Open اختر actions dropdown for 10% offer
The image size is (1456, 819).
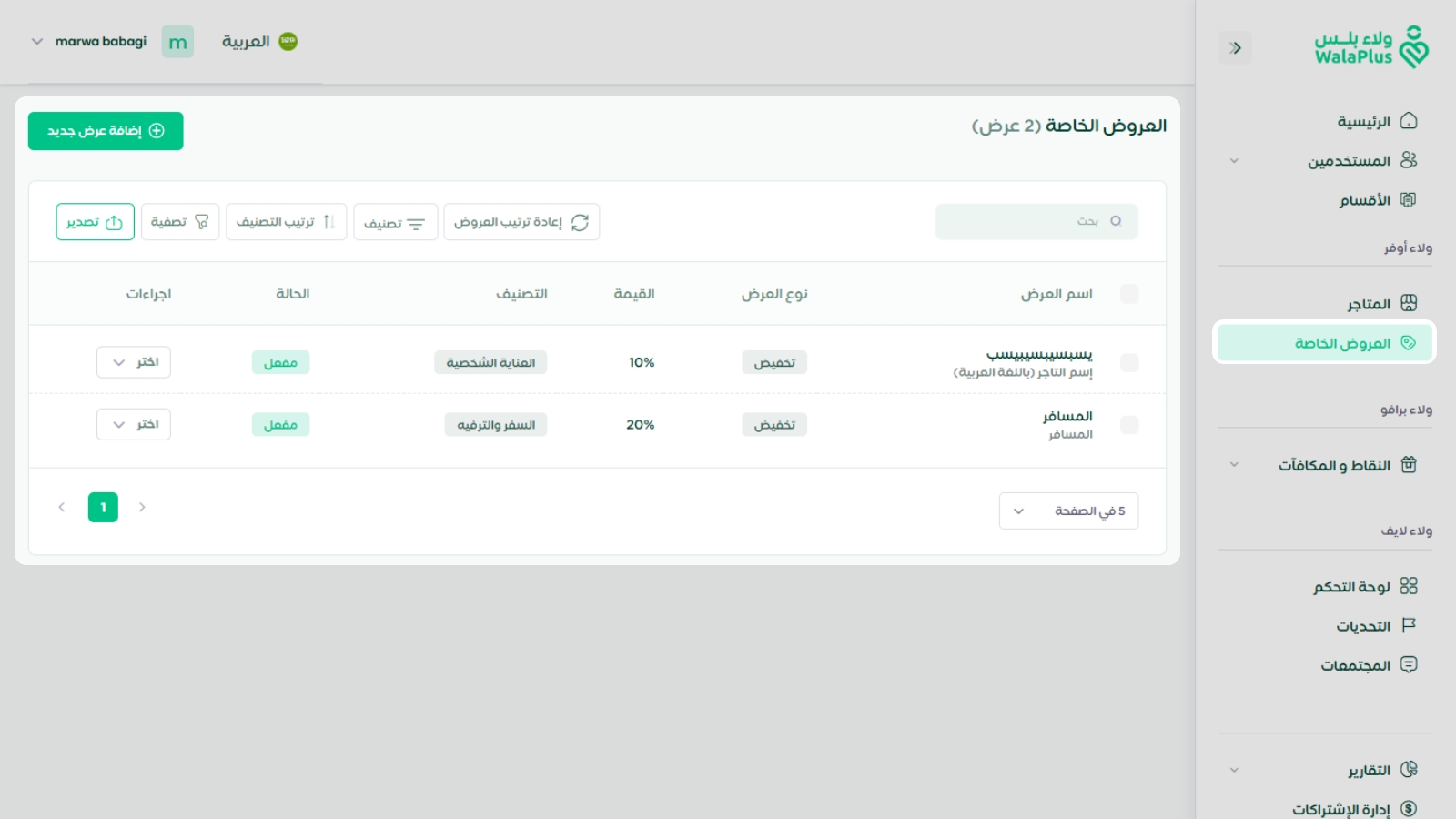coord(134,362)
